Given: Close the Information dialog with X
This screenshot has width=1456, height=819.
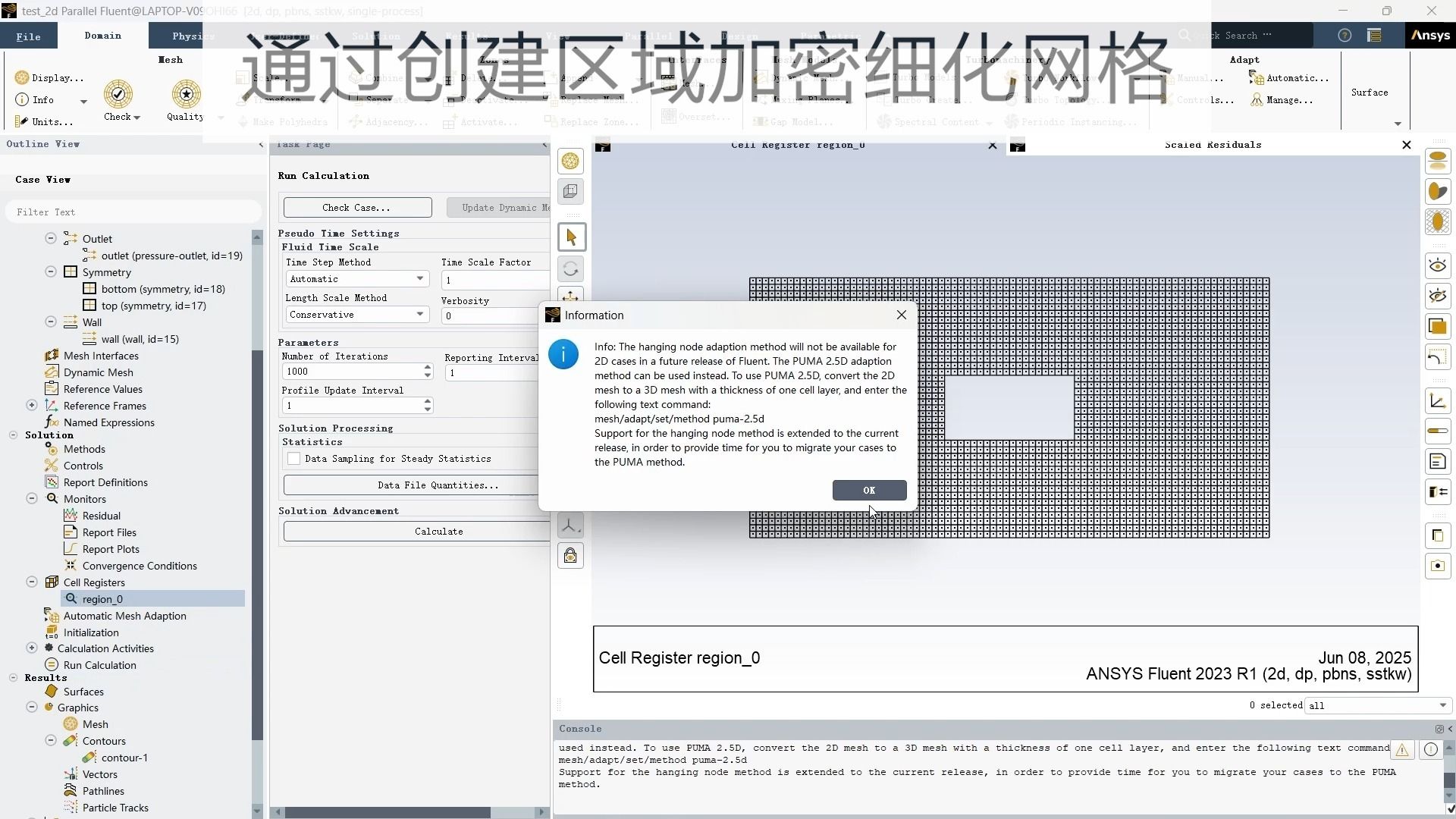Looking at the screenshot, I should pyautogui.click(x=901, y=315).
